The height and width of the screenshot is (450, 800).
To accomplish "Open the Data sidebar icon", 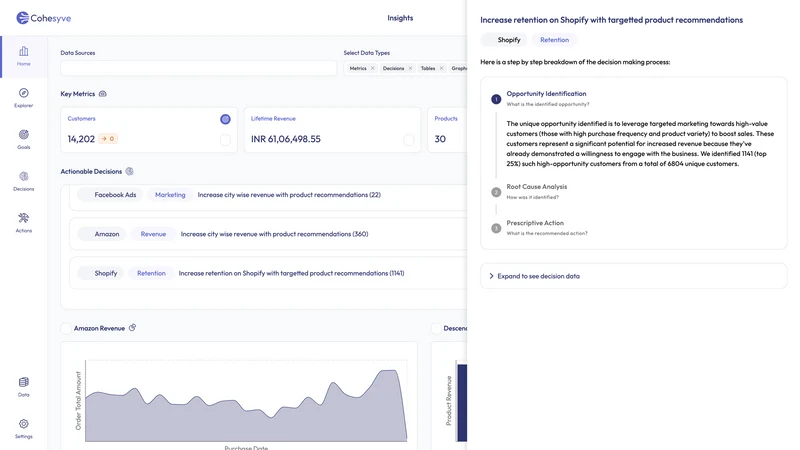I will tap(23, 387).
